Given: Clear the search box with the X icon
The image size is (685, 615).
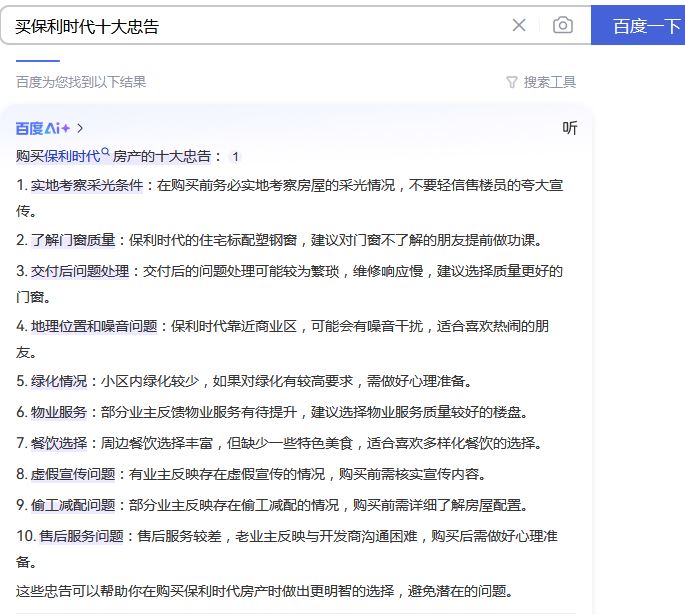Looking at the screenshot, I should [519, 25].
